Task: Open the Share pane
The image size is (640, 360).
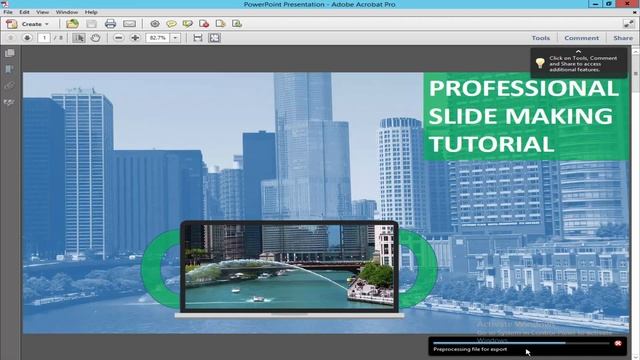Action: (x=623, y=38)
